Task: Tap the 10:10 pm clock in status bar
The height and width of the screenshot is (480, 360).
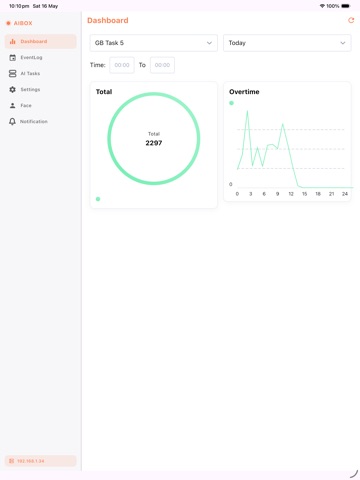Action: click(x=19, y=6)
